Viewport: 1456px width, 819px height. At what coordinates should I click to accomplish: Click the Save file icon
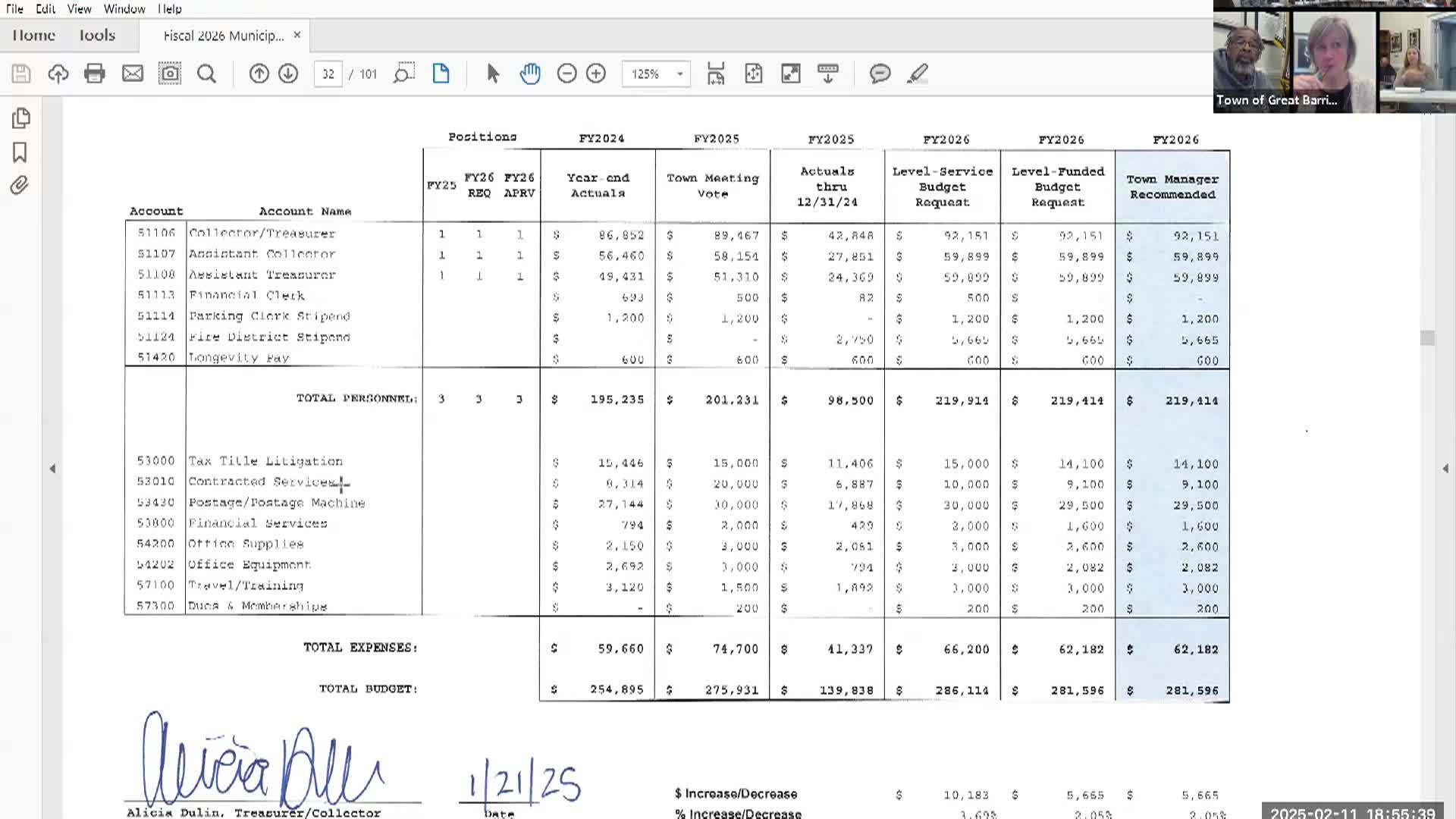(x=21, y=74)
